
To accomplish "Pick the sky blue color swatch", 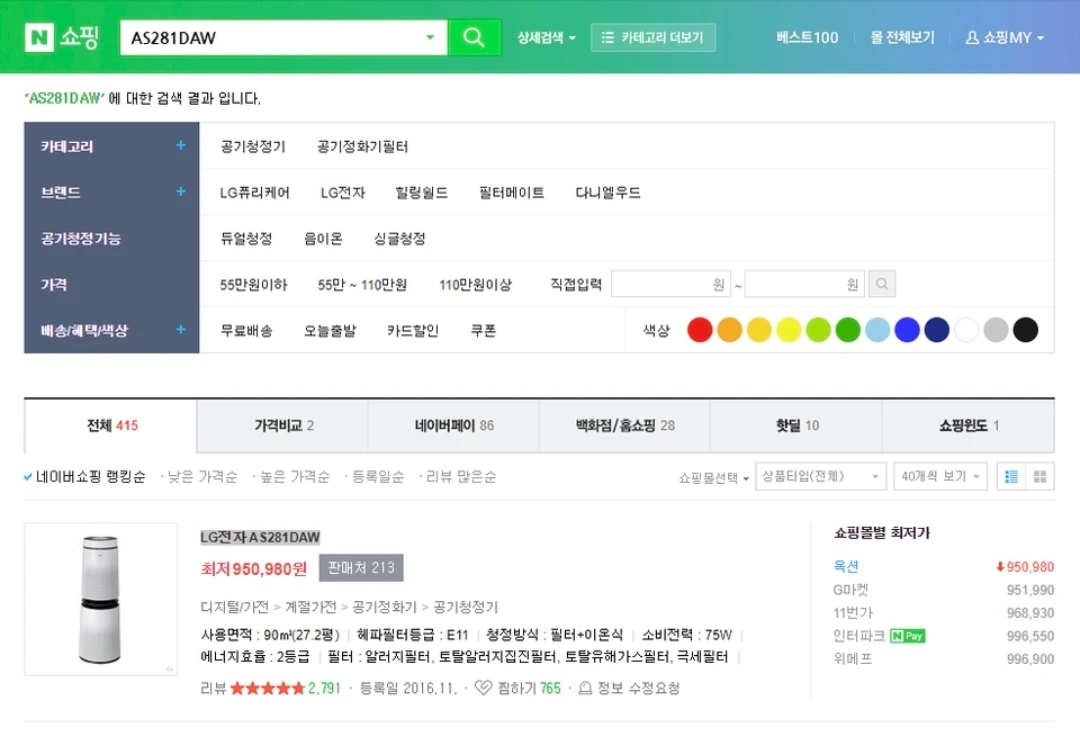I will (x=878, y=330).
